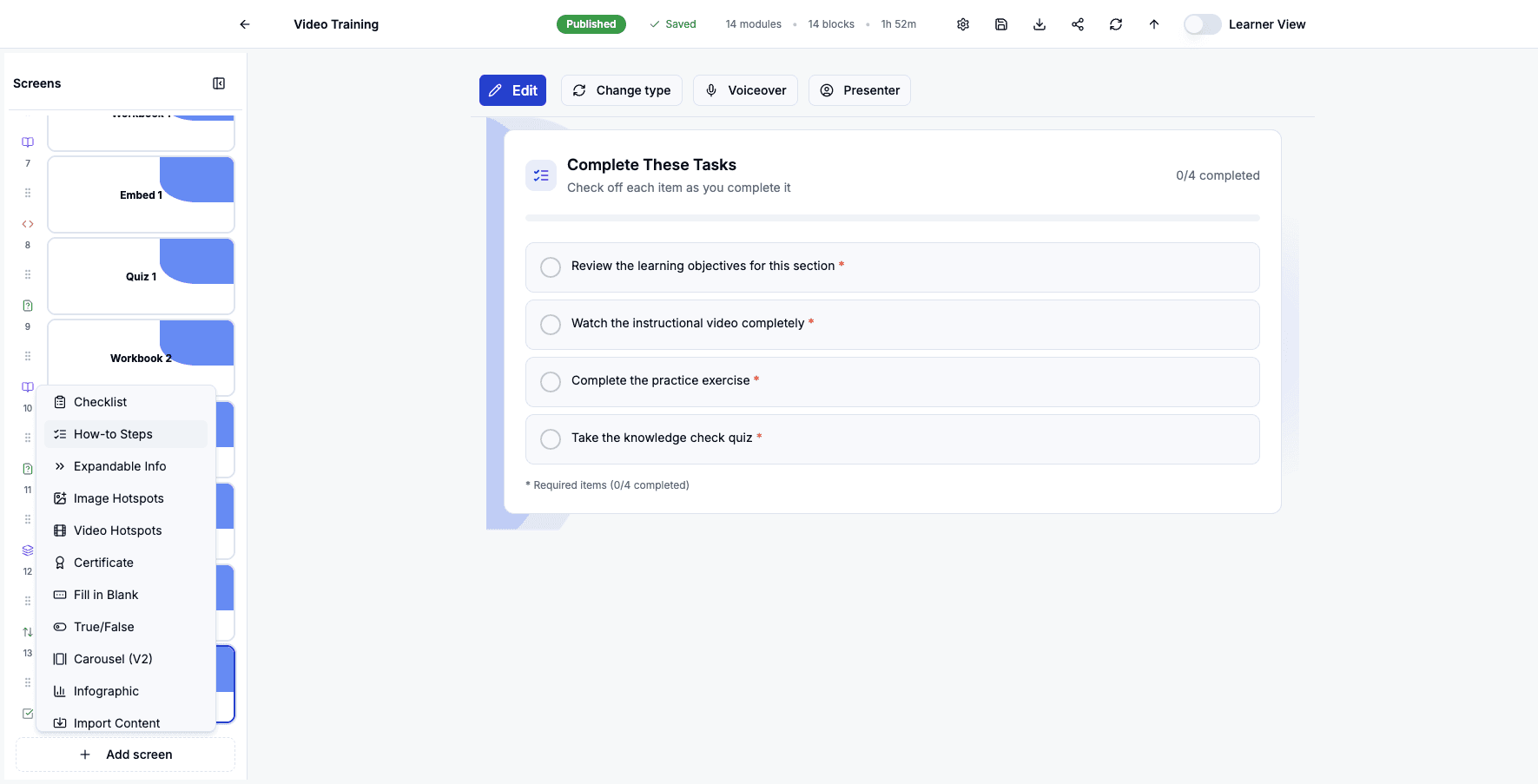Click drag handle of screen 13

pos(28,682)
